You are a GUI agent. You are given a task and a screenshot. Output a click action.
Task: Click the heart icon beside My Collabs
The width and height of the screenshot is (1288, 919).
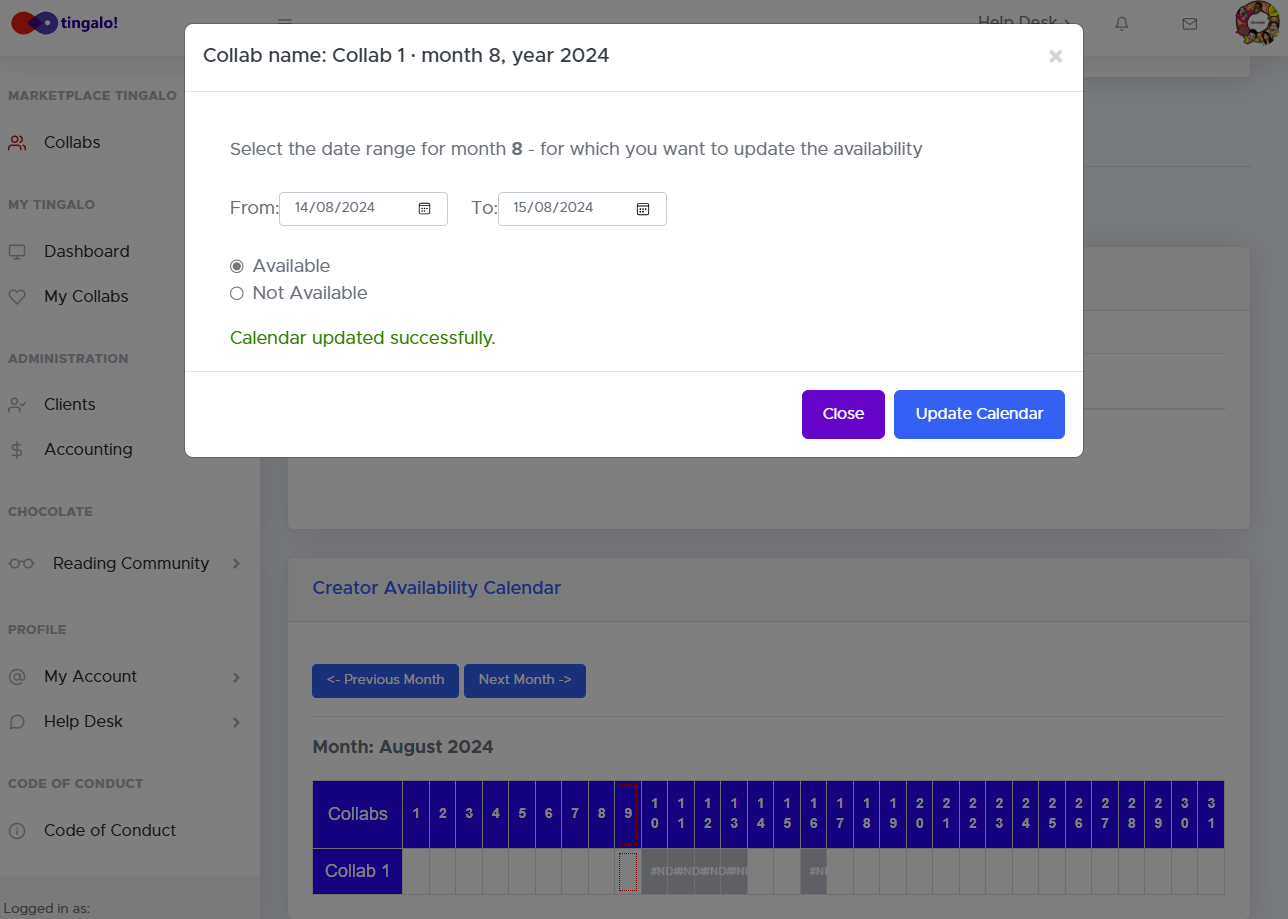16,296
